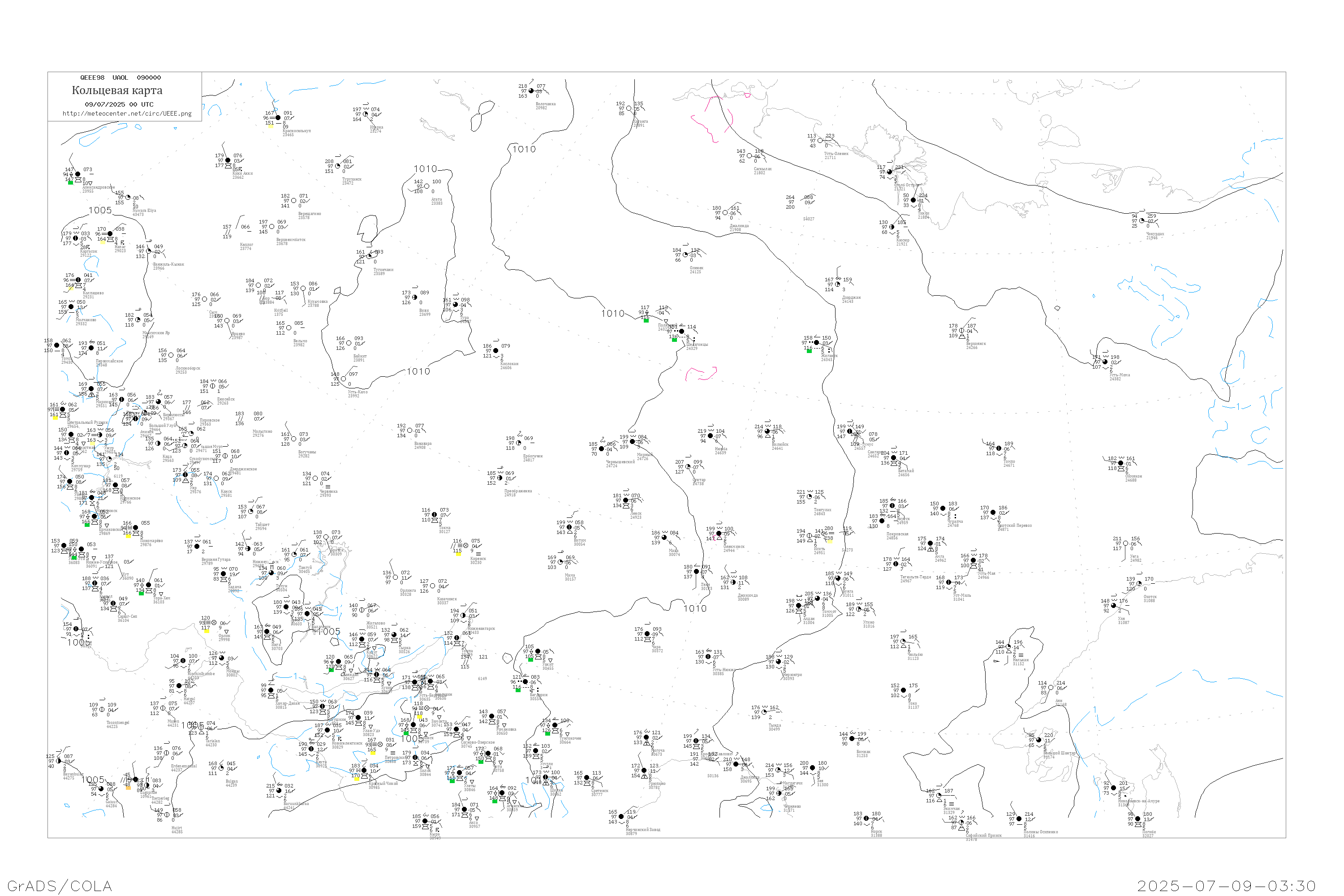This screenshot has width=1344, height=896.
Task: Click the Кики Акки station filled circle
Action: [228, 160]
